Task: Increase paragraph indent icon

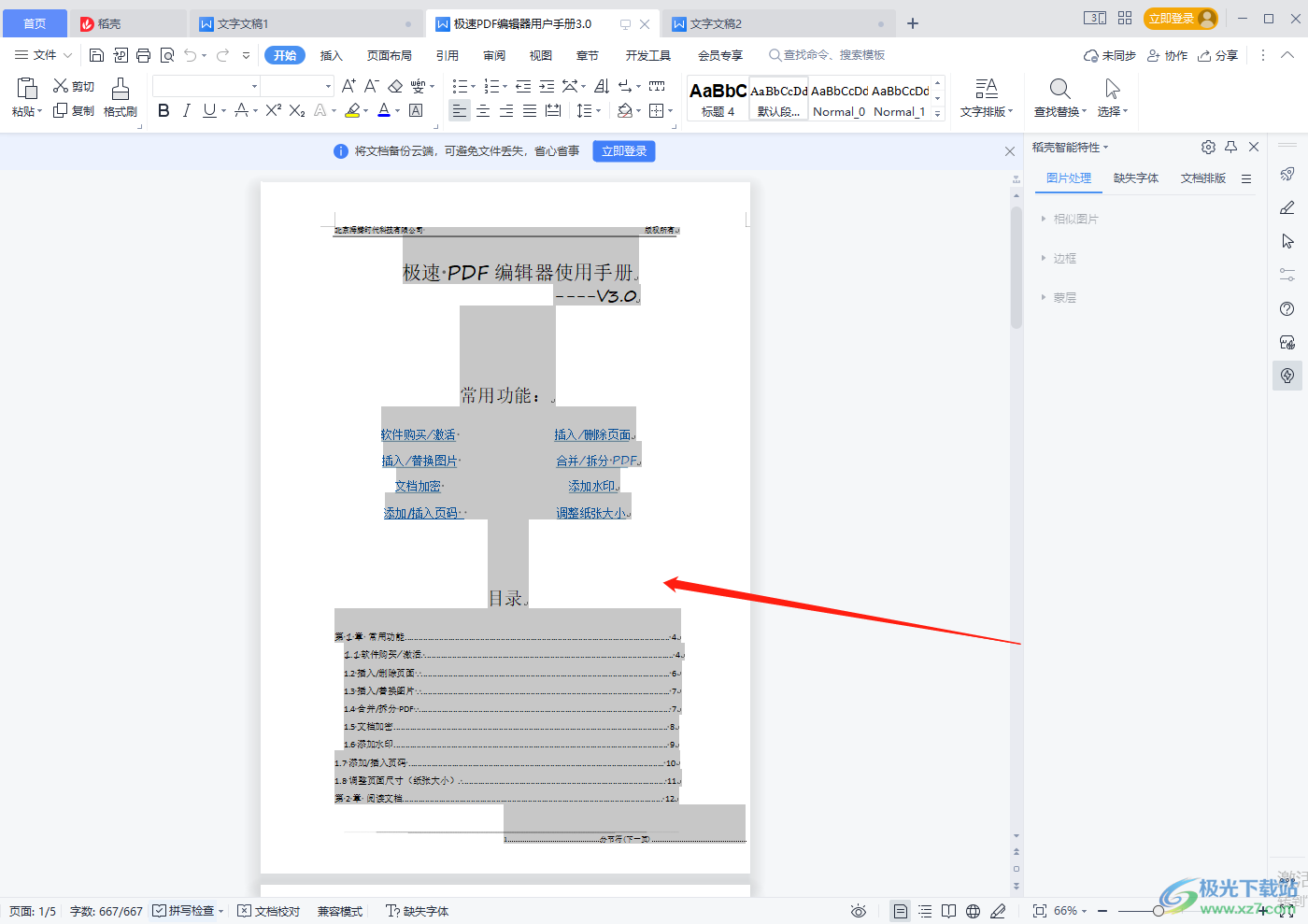Action: tap(547, 86)
